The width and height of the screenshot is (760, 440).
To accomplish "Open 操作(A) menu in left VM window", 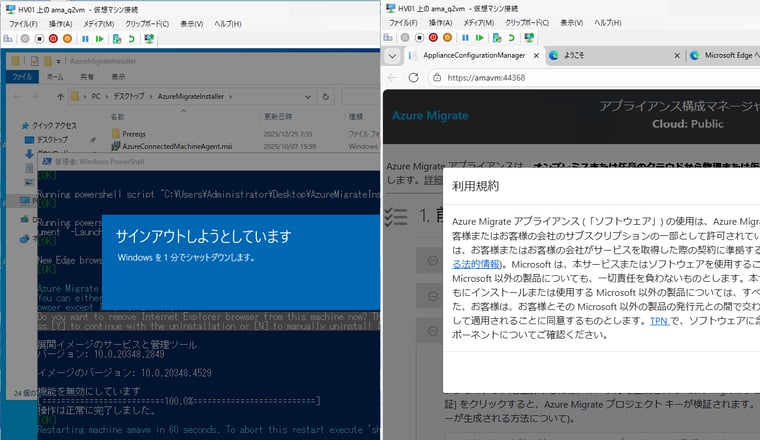I will coord(61,24).
